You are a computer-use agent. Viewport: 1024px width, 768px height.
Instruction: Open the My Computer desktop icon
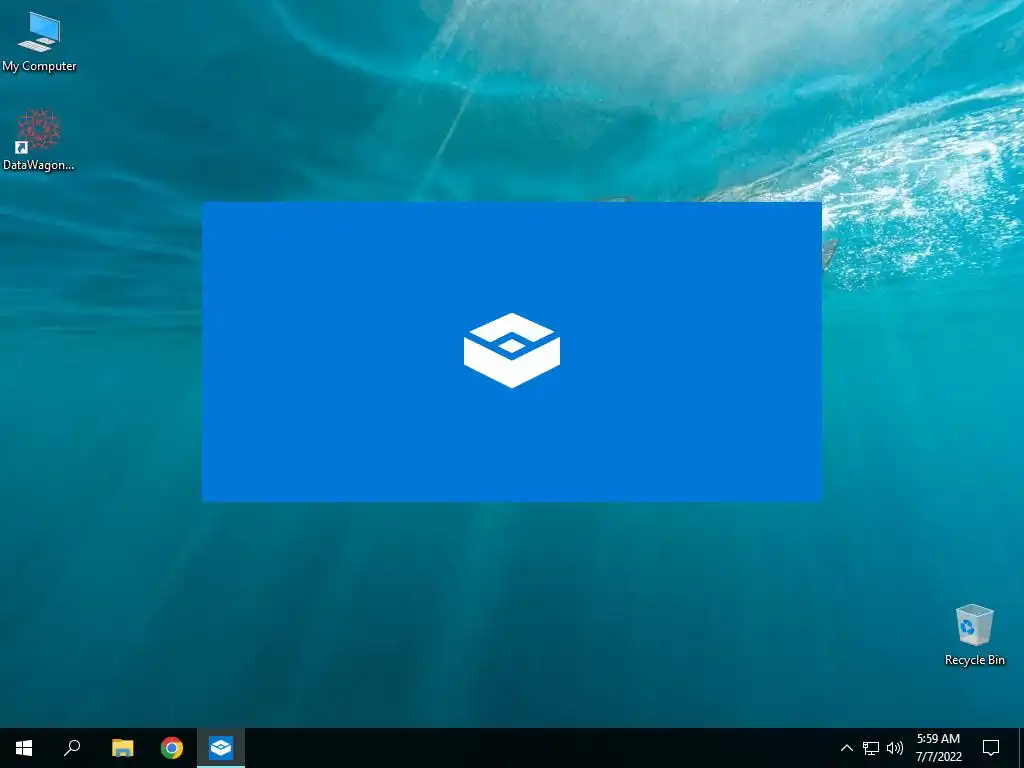coord(39,41)
